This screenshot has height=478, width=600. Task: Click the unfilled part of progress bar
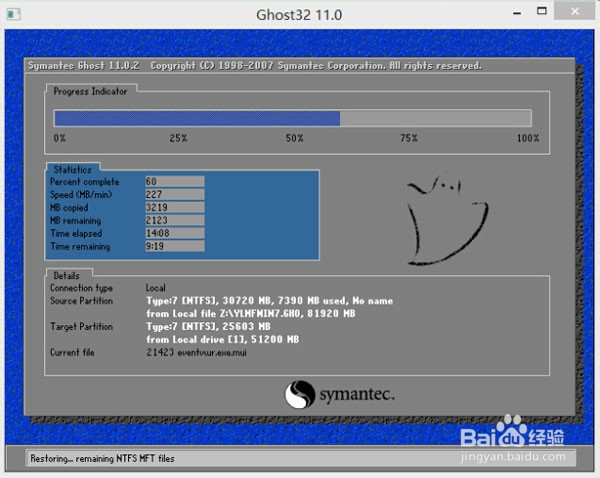(x=435, y=118)
